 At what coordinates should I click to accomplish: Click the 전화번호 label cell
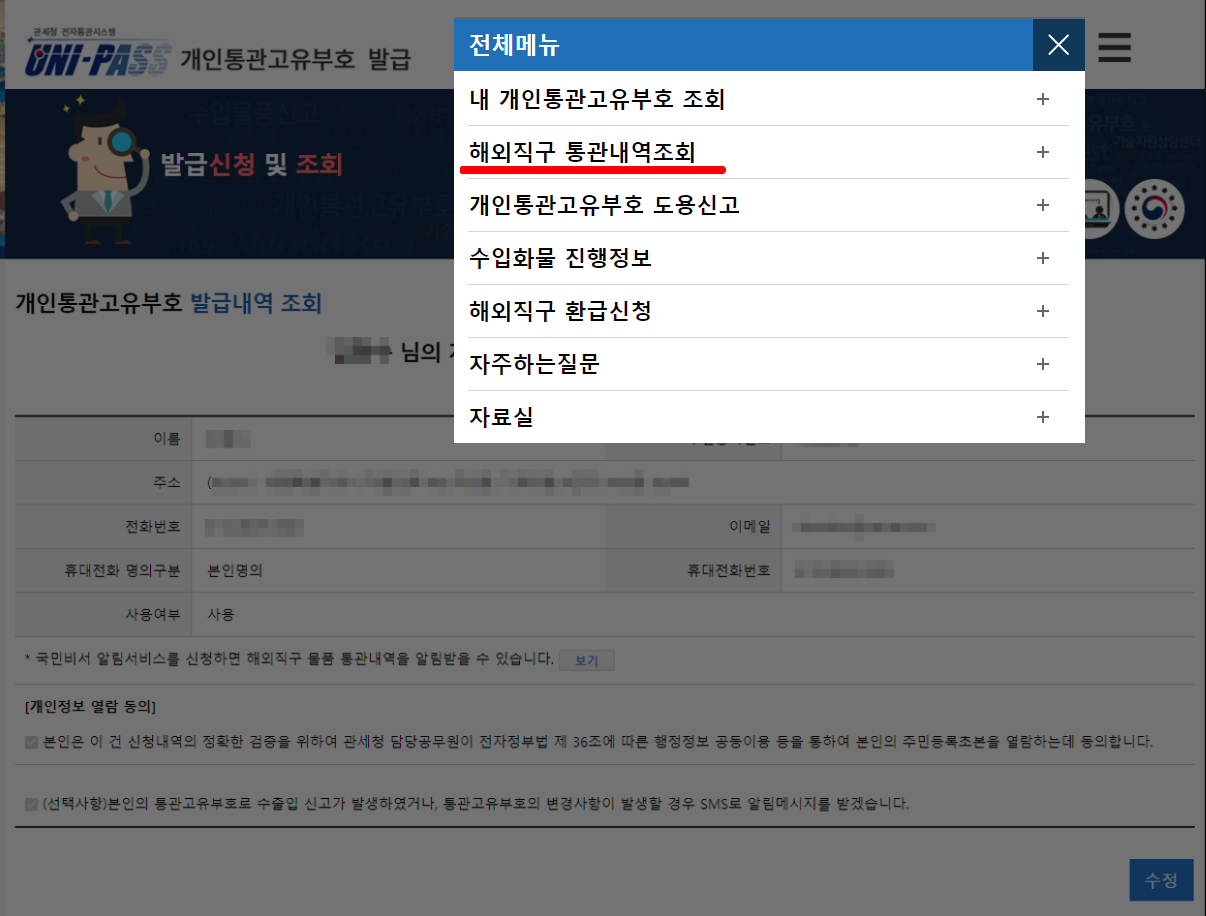click(103, 527)
